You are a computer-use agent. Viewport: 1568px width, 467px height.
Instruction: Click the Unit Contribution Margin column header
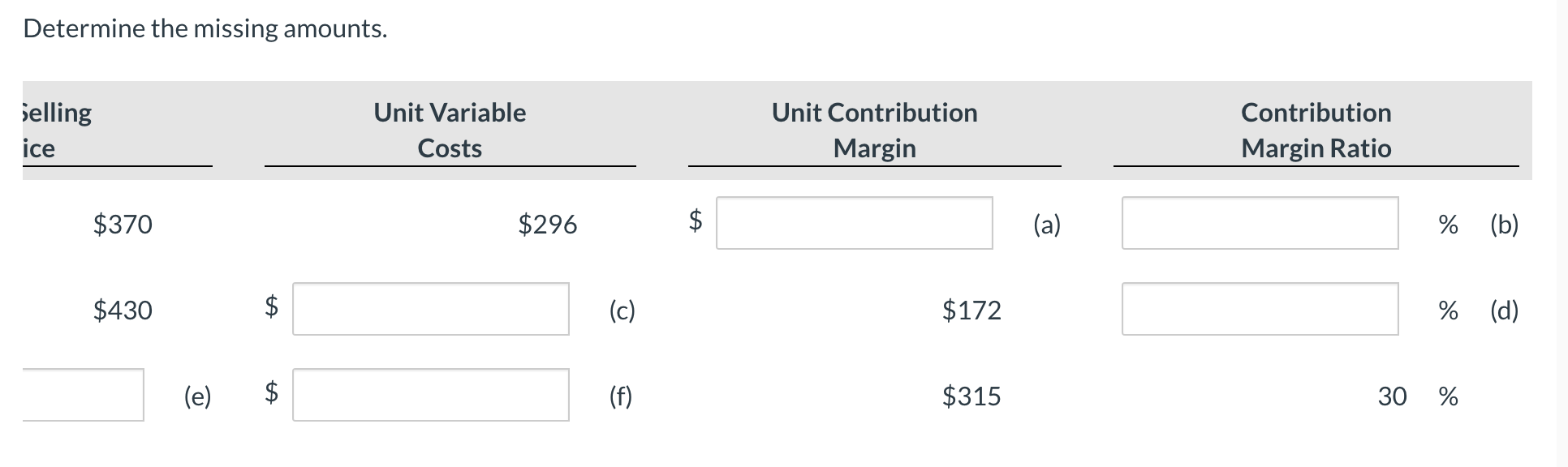click(874, 130)
